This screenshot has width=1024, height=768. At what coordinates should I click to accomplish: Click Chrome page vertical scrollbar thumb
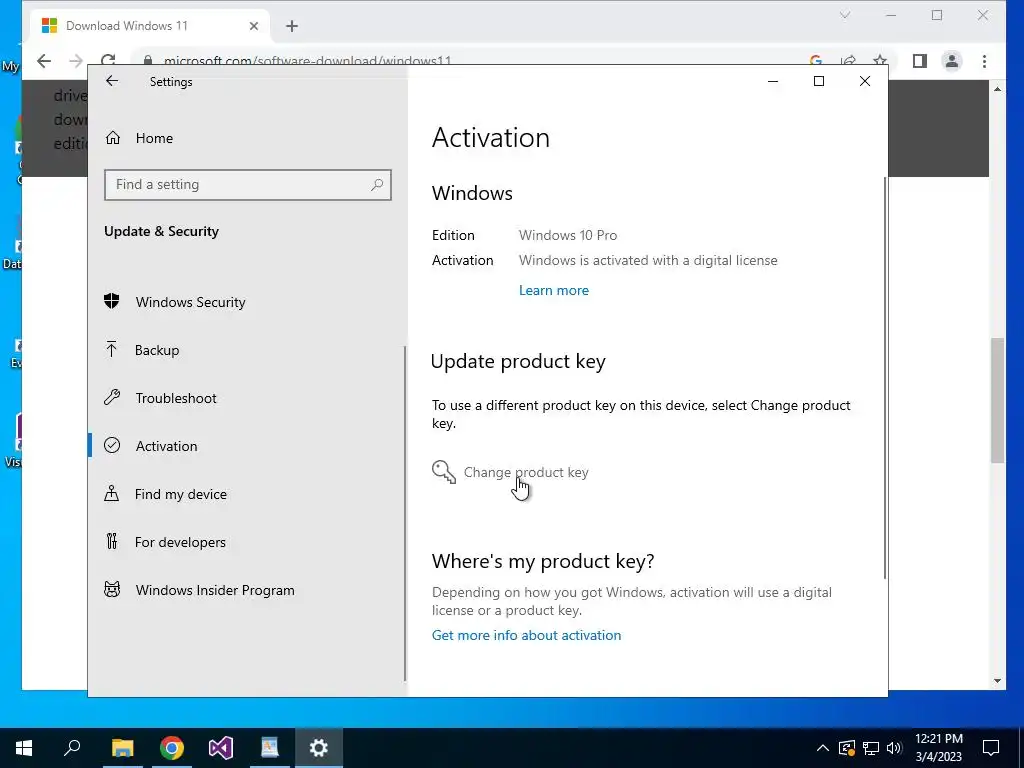coord(997,400)
